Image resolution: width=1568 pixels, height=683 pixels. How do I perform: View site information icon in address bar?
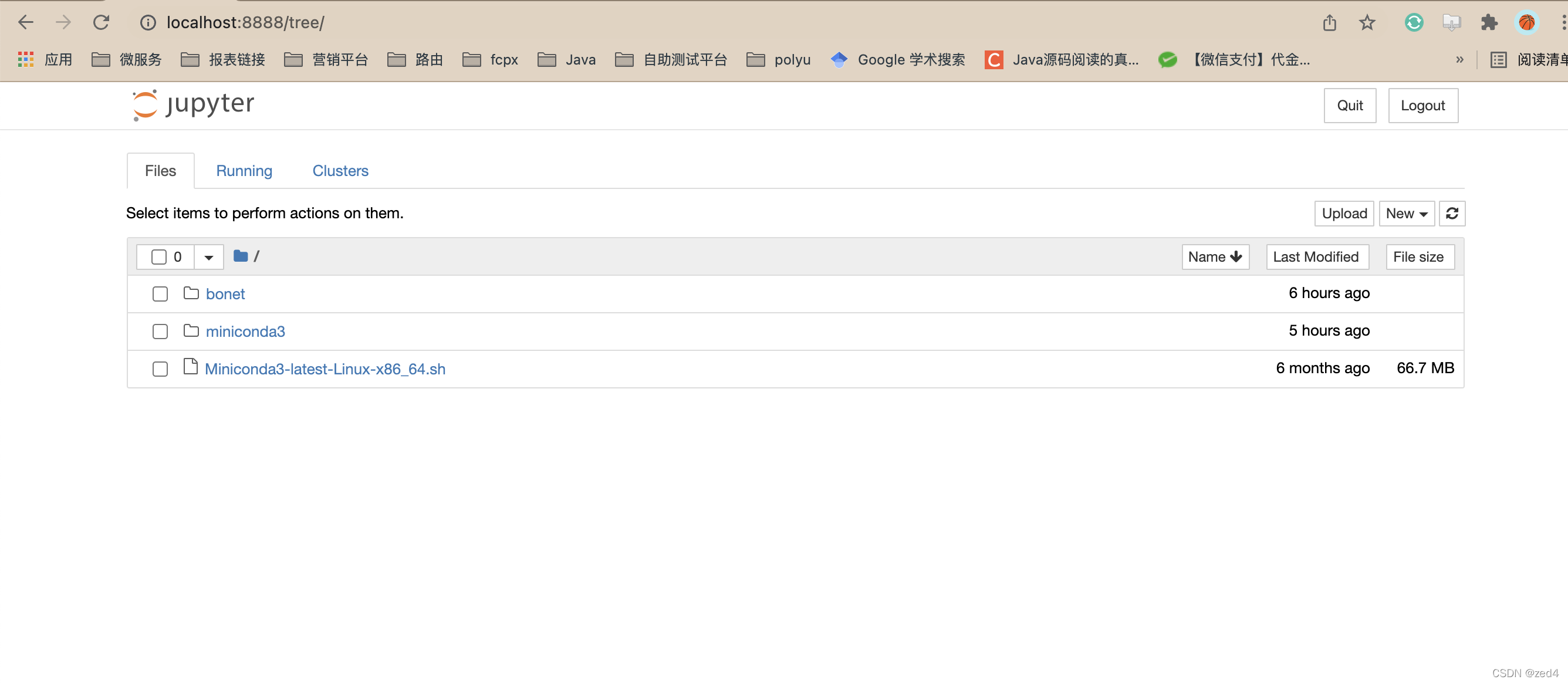click(x=148, y=22)
